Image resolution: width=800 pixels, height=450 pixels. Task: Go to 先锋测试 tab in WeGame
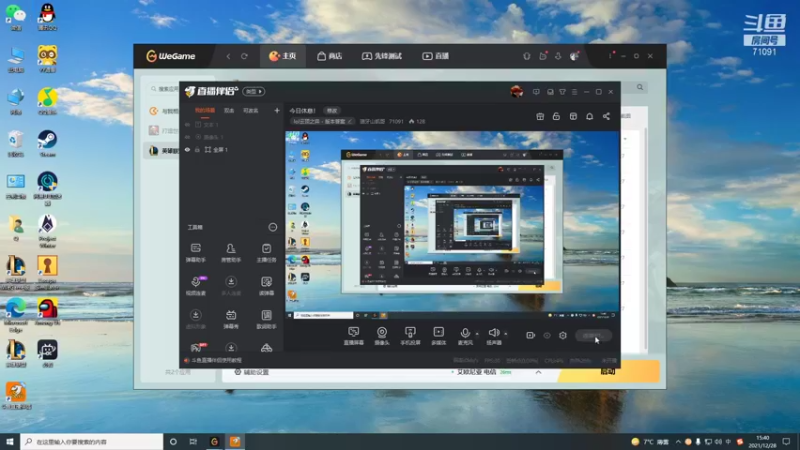click(382, 56)
